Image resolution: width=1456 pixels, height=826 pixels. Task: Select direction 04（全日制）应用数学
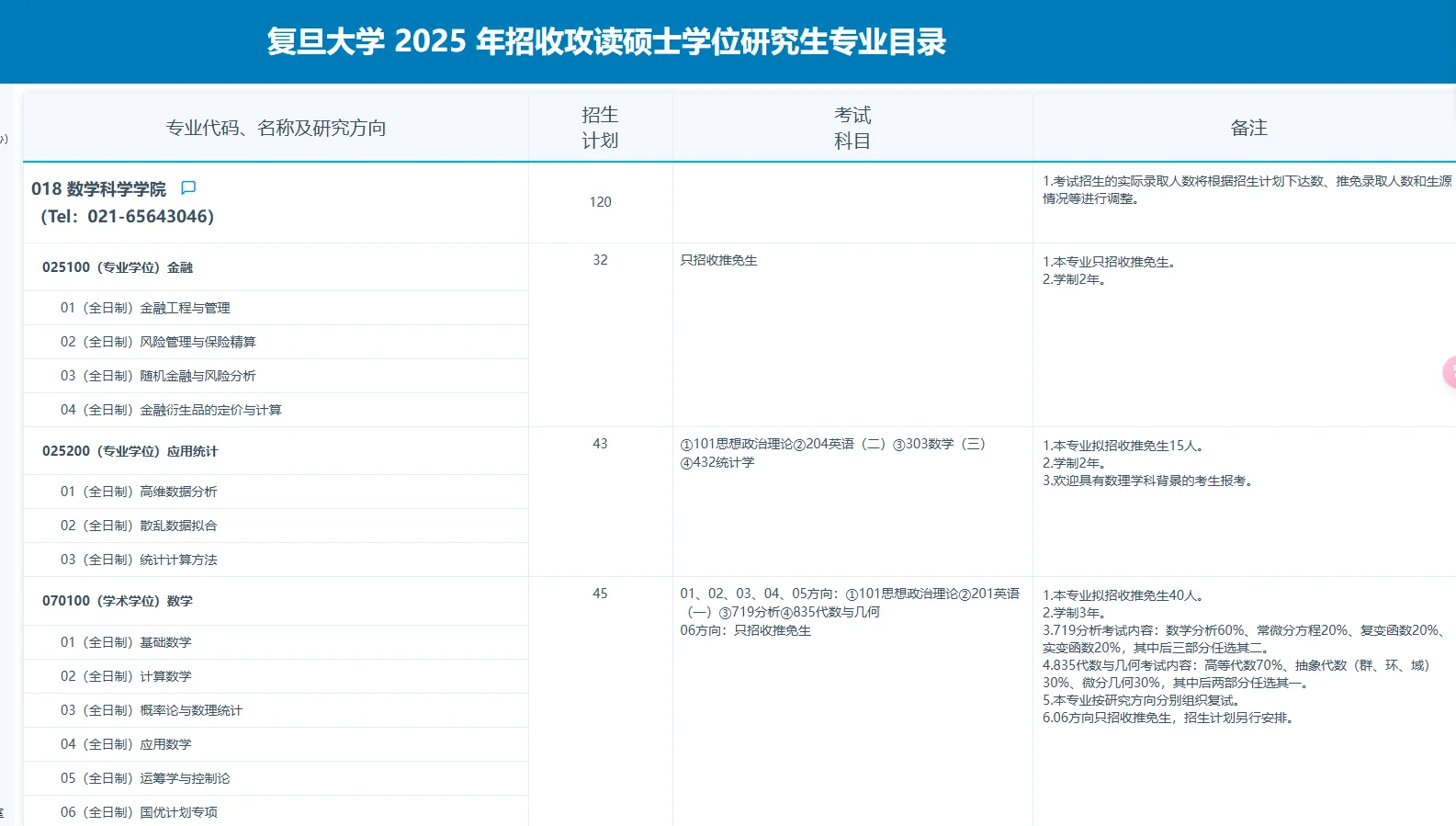tap(276, 744)
